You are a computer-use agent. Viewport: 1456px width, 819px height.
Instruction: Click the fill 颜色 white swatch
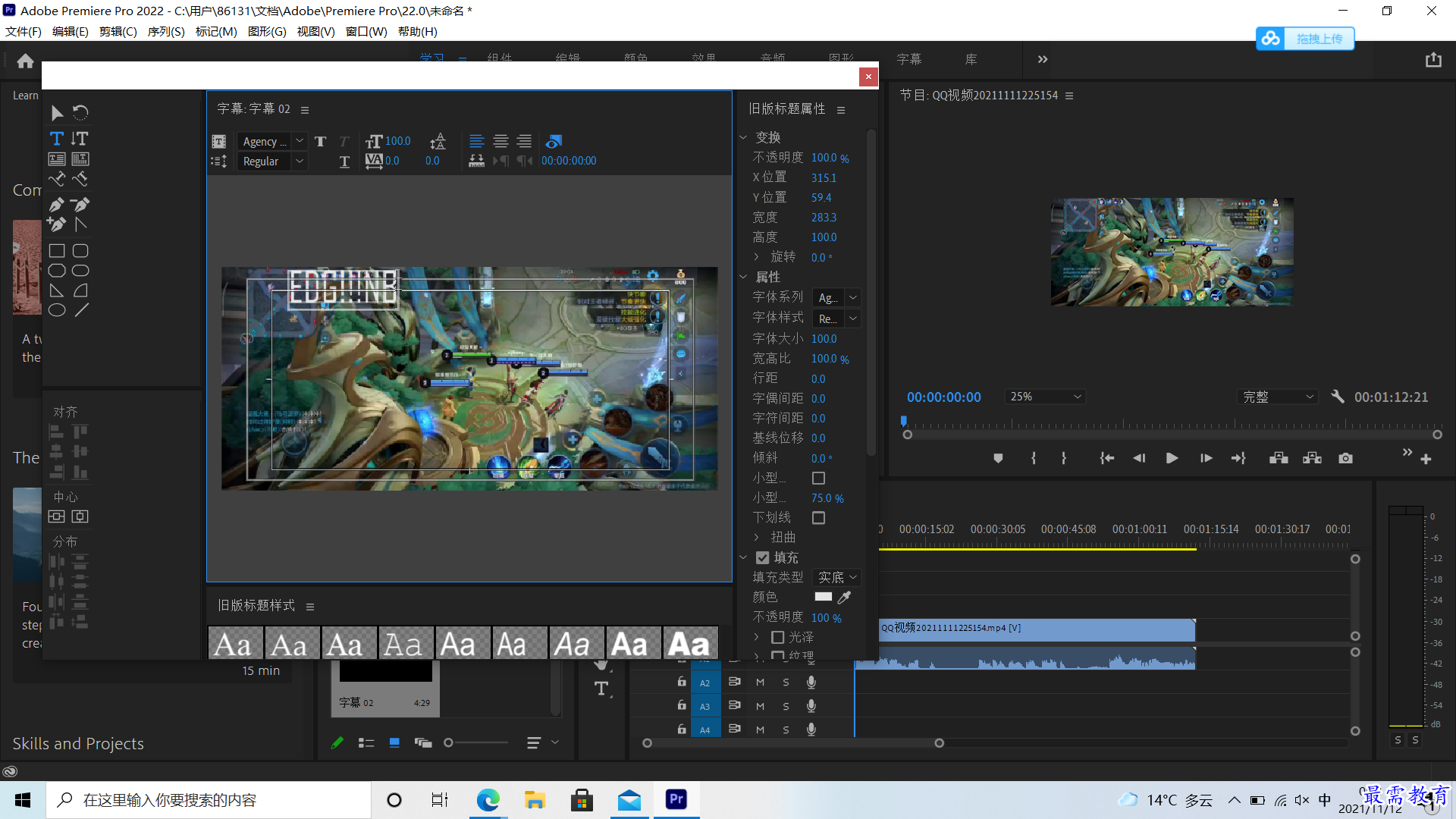click(x=823, y=597)
